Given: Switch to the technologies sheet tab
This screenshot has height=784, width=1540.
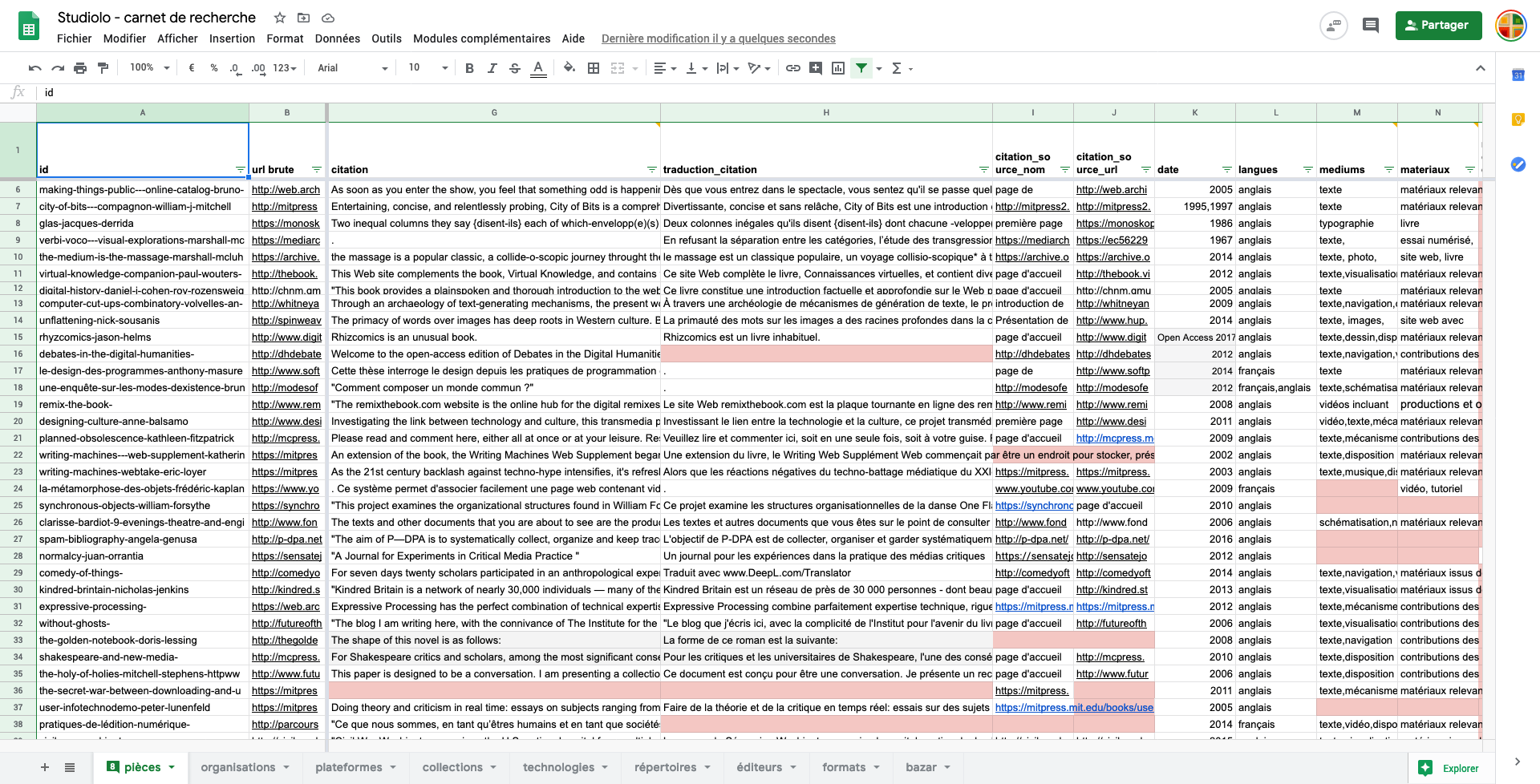Looking at the screenshot, I should [565, 767].
